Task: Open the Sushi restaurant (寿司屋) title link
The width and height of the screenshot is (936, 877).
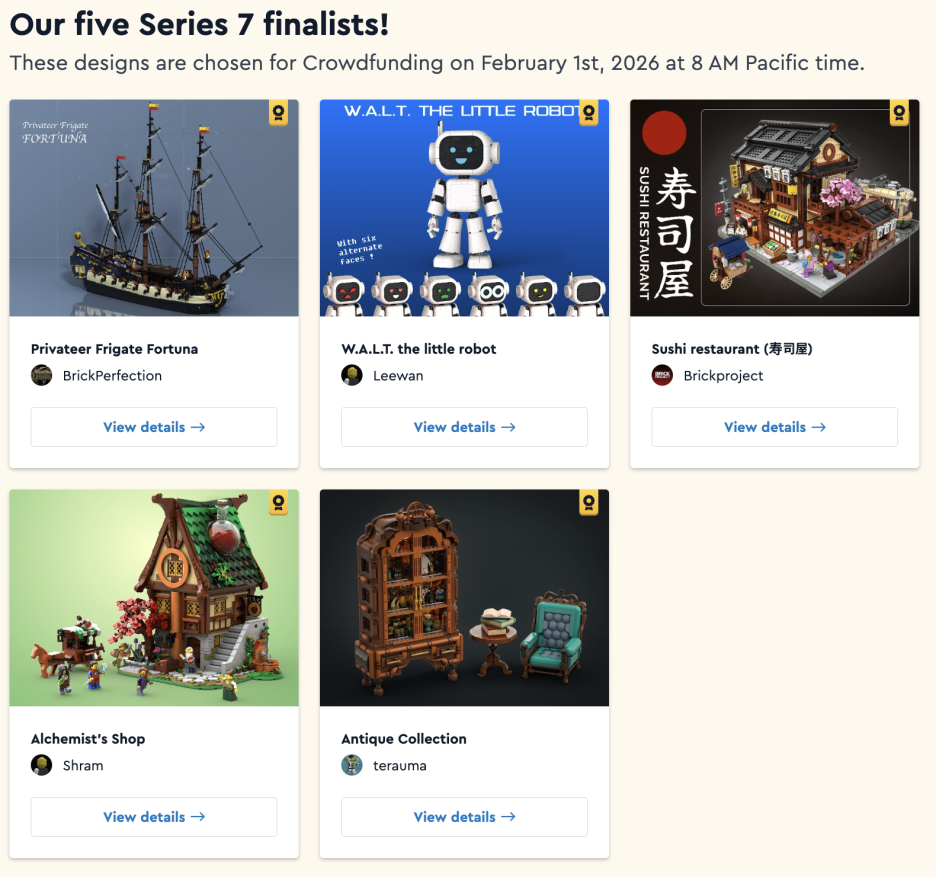Action: 732,349
